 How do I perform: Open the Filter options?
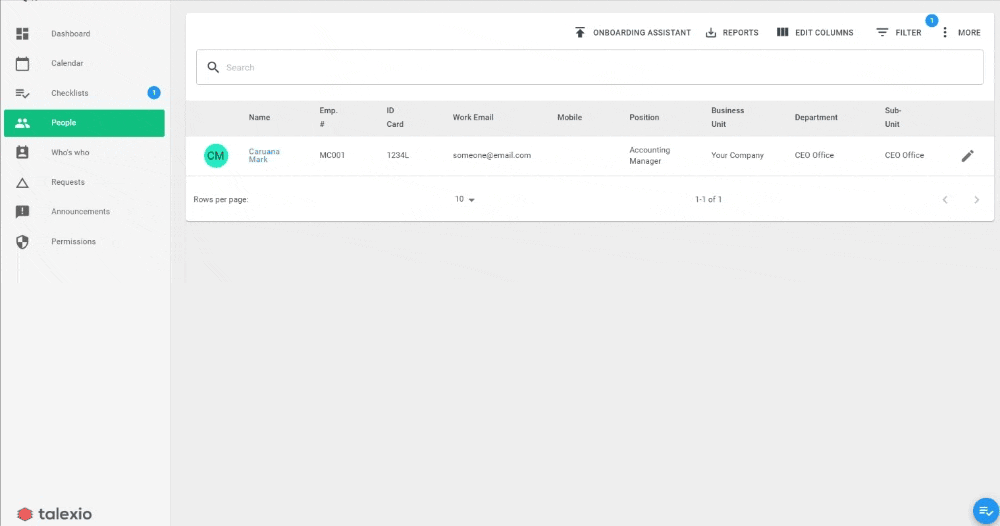click(899, 33)
